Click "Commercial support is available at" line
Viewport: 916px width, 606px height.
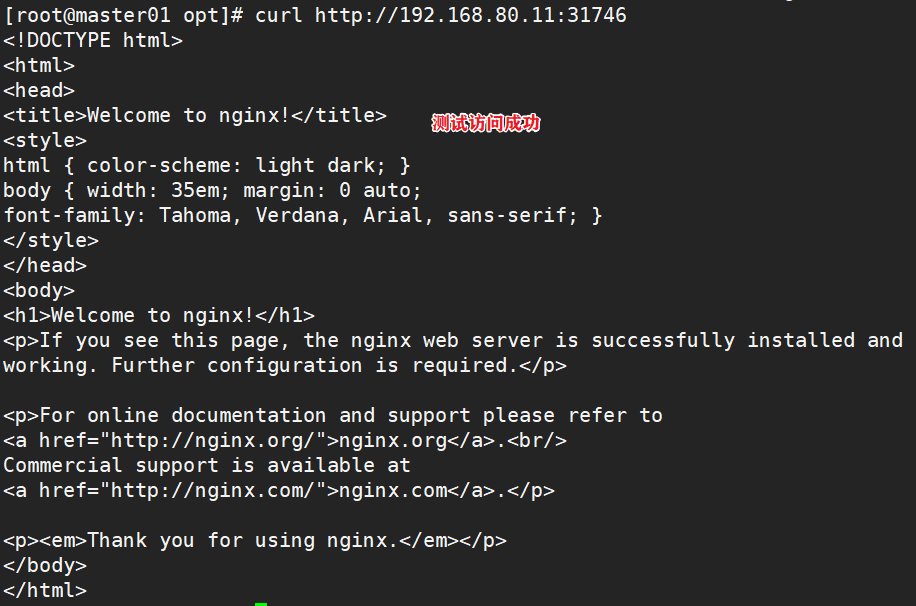(207, 465)
